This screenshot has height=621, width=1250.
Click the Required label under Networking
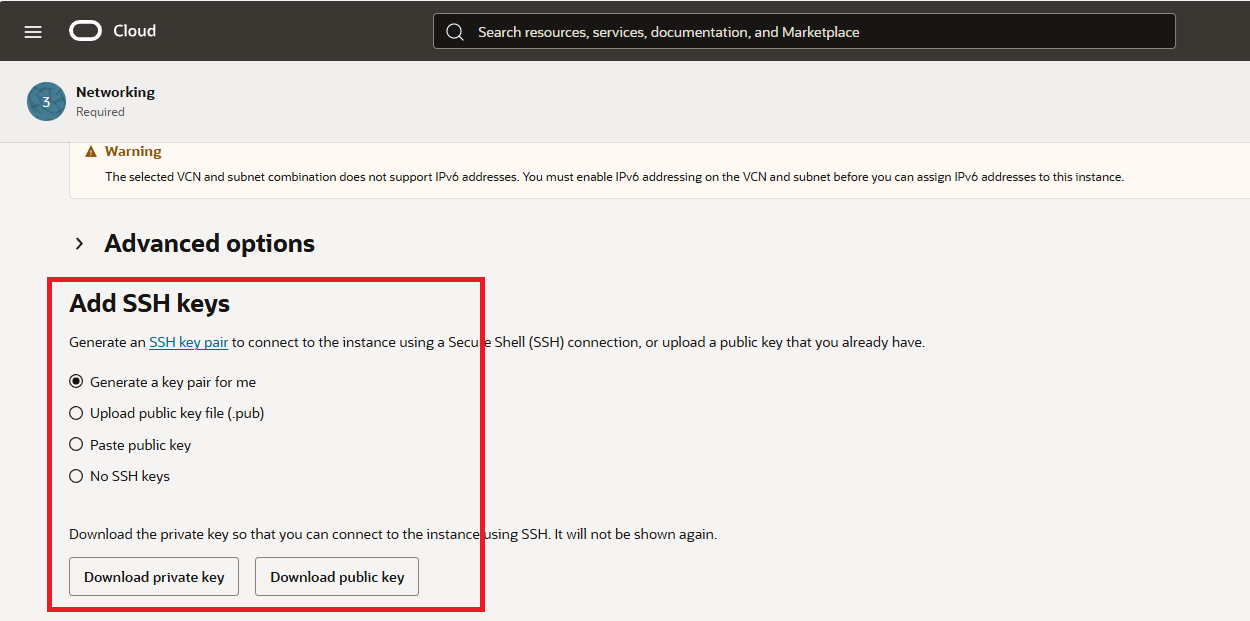click(x=100, y=112)
